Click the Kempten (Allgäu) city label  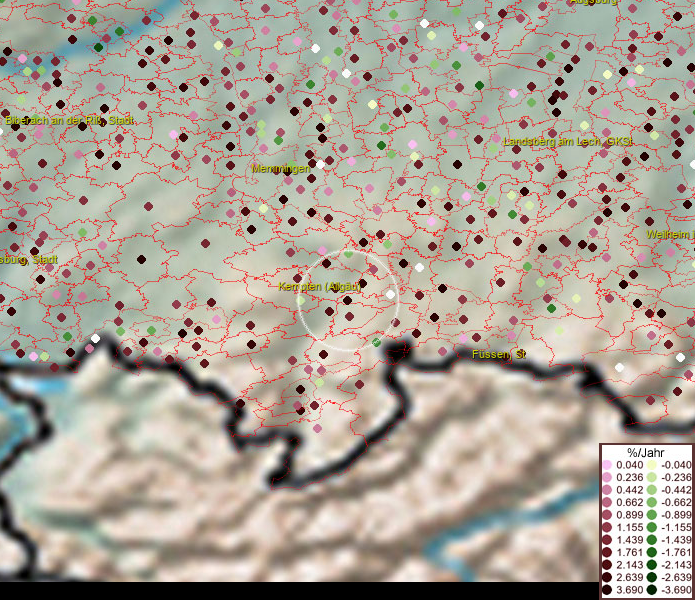point(317,287)
